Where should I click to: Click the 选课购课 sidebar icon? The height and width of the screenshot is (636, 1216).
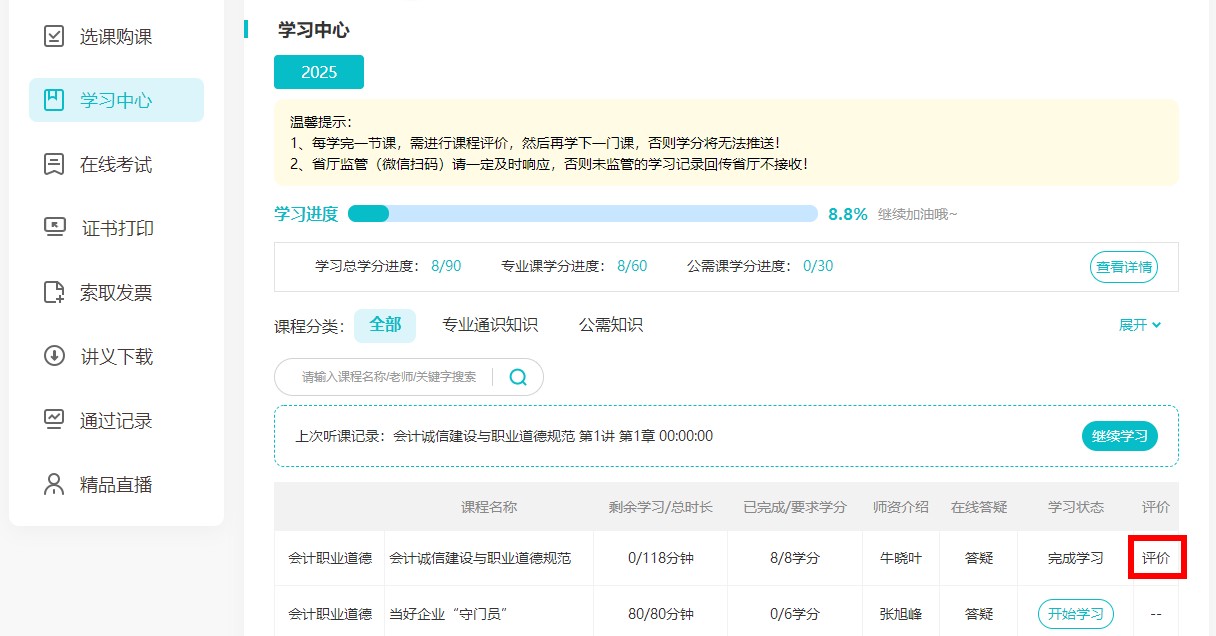(54, 37)
